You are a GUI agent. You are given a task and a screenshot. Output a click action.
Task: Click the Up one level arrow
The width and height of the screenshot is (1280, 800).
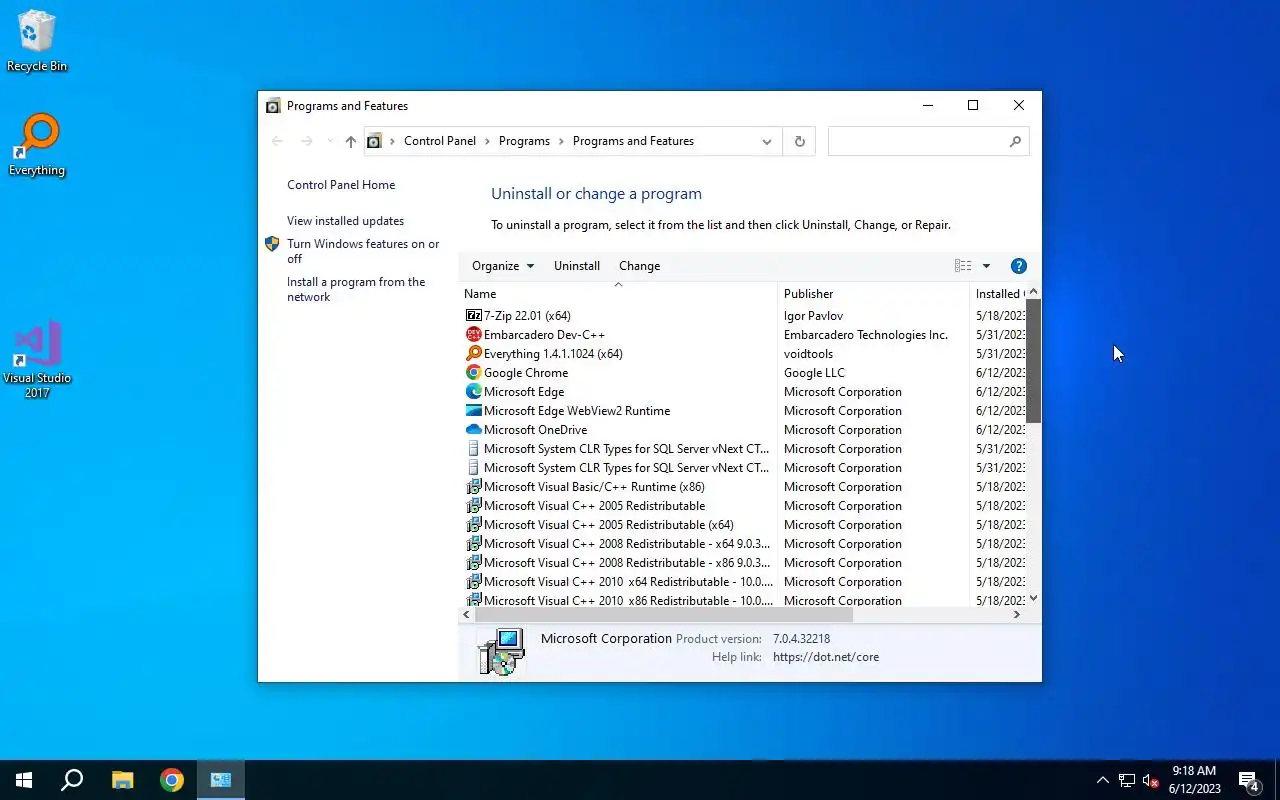350,142
